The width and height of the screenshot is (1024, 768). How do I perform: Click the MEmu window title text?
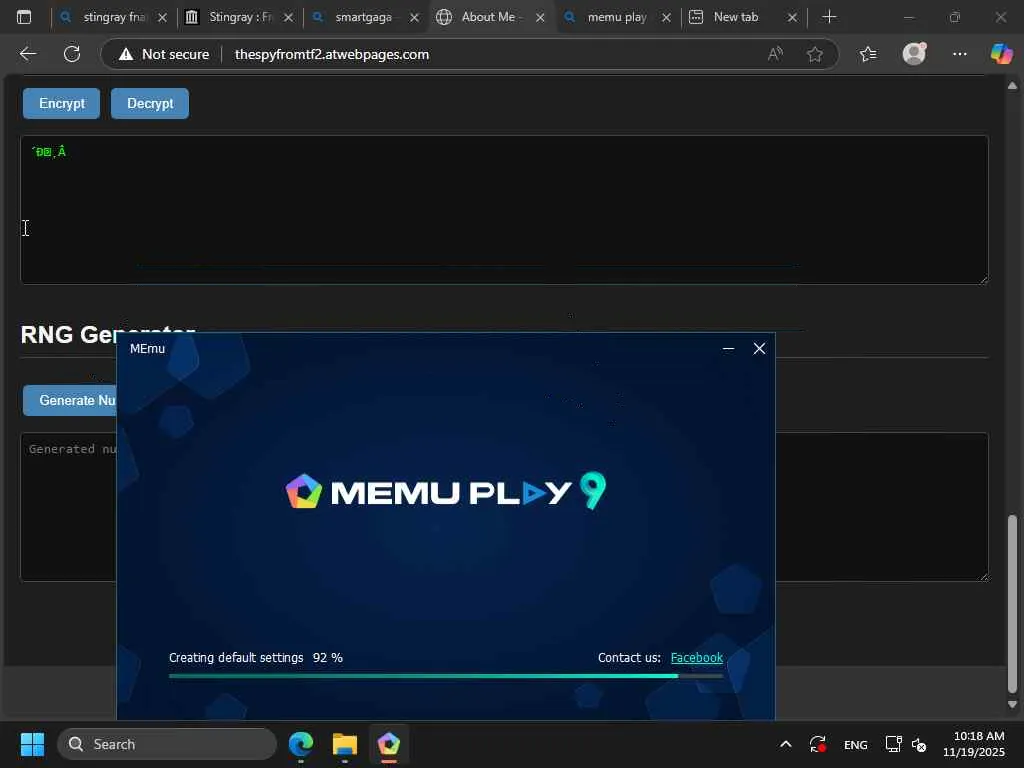coord(148,349)
